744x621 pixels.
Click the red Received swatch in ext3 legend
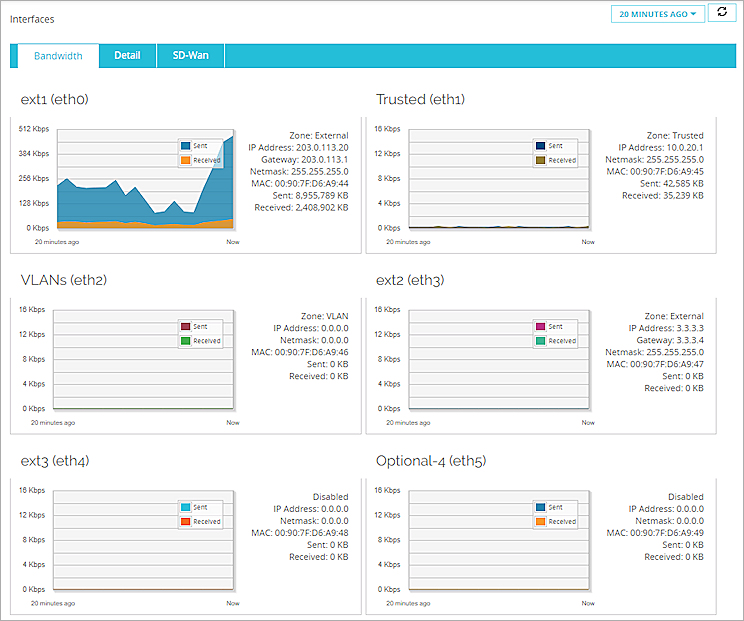[186, 521]
